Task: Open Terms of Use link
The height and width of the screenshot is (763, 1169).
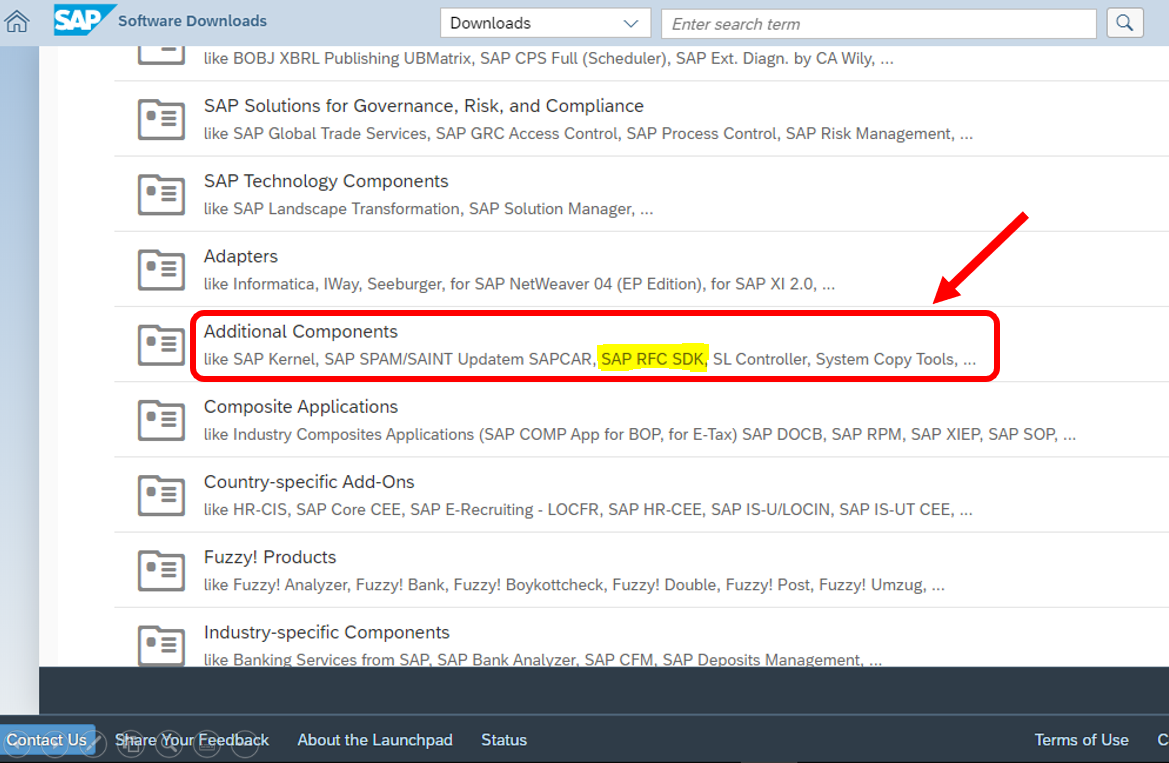Action: tap(1081, 740)
